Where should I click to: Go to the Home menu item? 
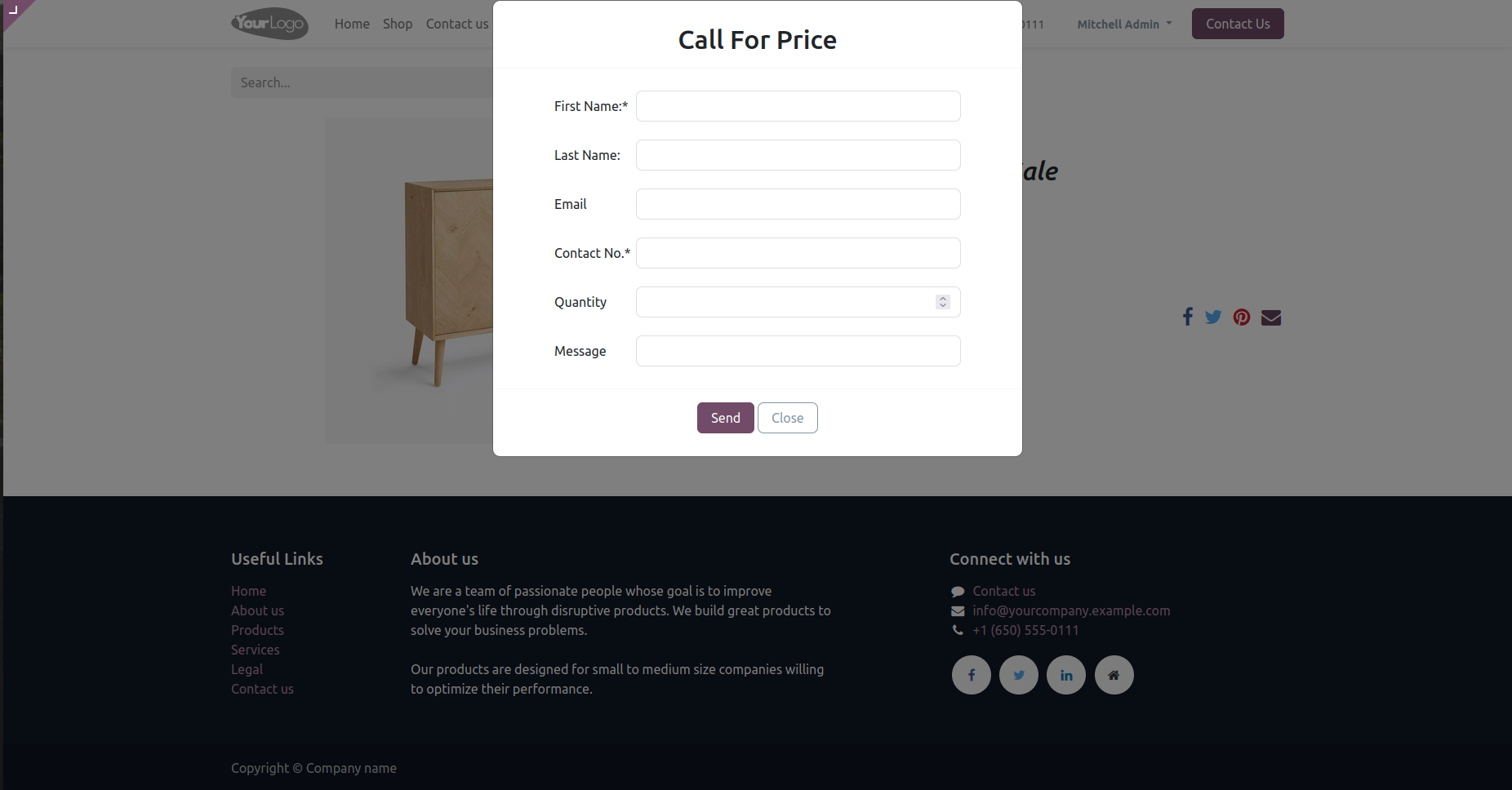point(352,24)
